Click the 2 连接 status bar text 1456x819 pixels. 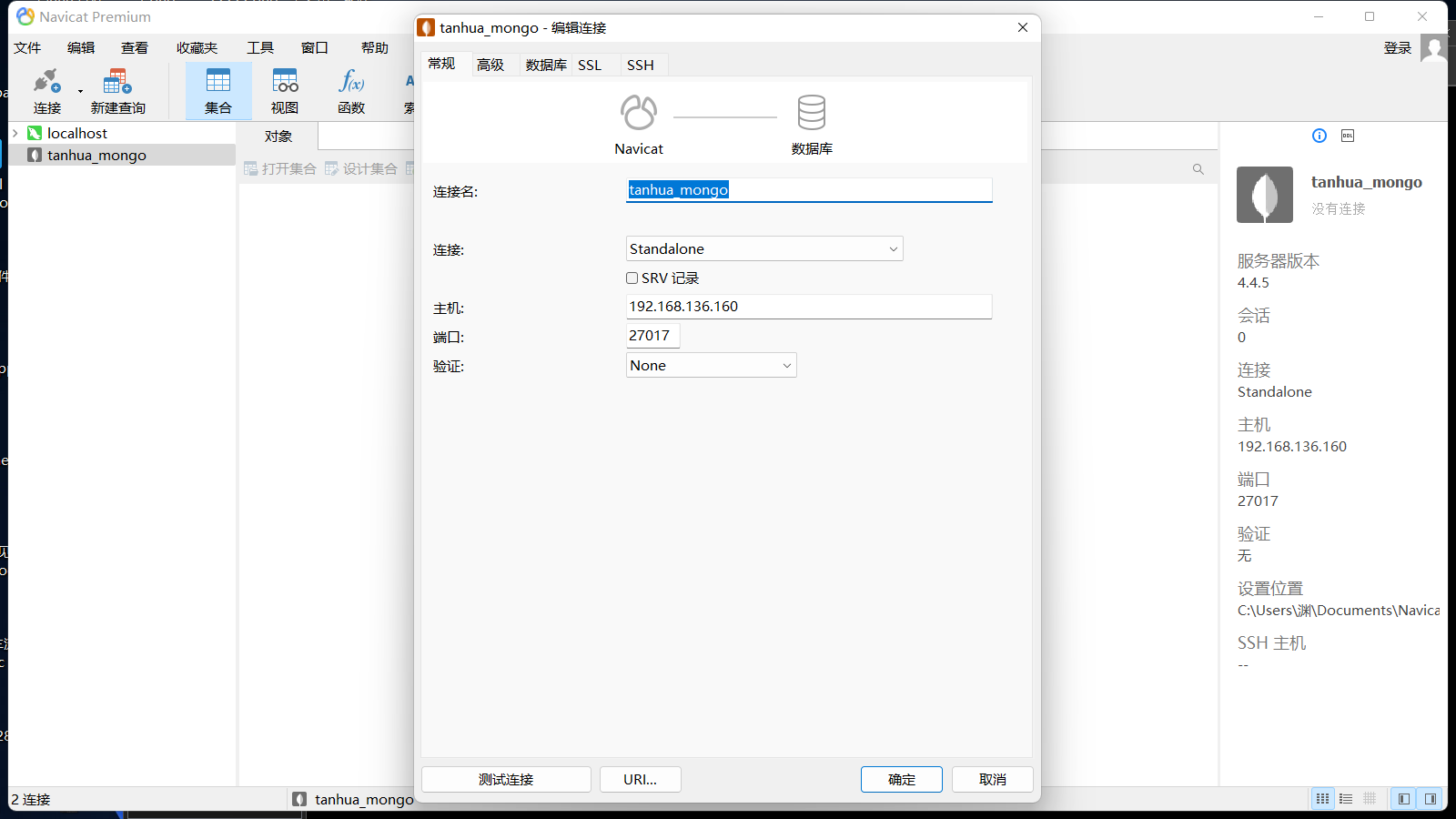[x=31, y=800]
